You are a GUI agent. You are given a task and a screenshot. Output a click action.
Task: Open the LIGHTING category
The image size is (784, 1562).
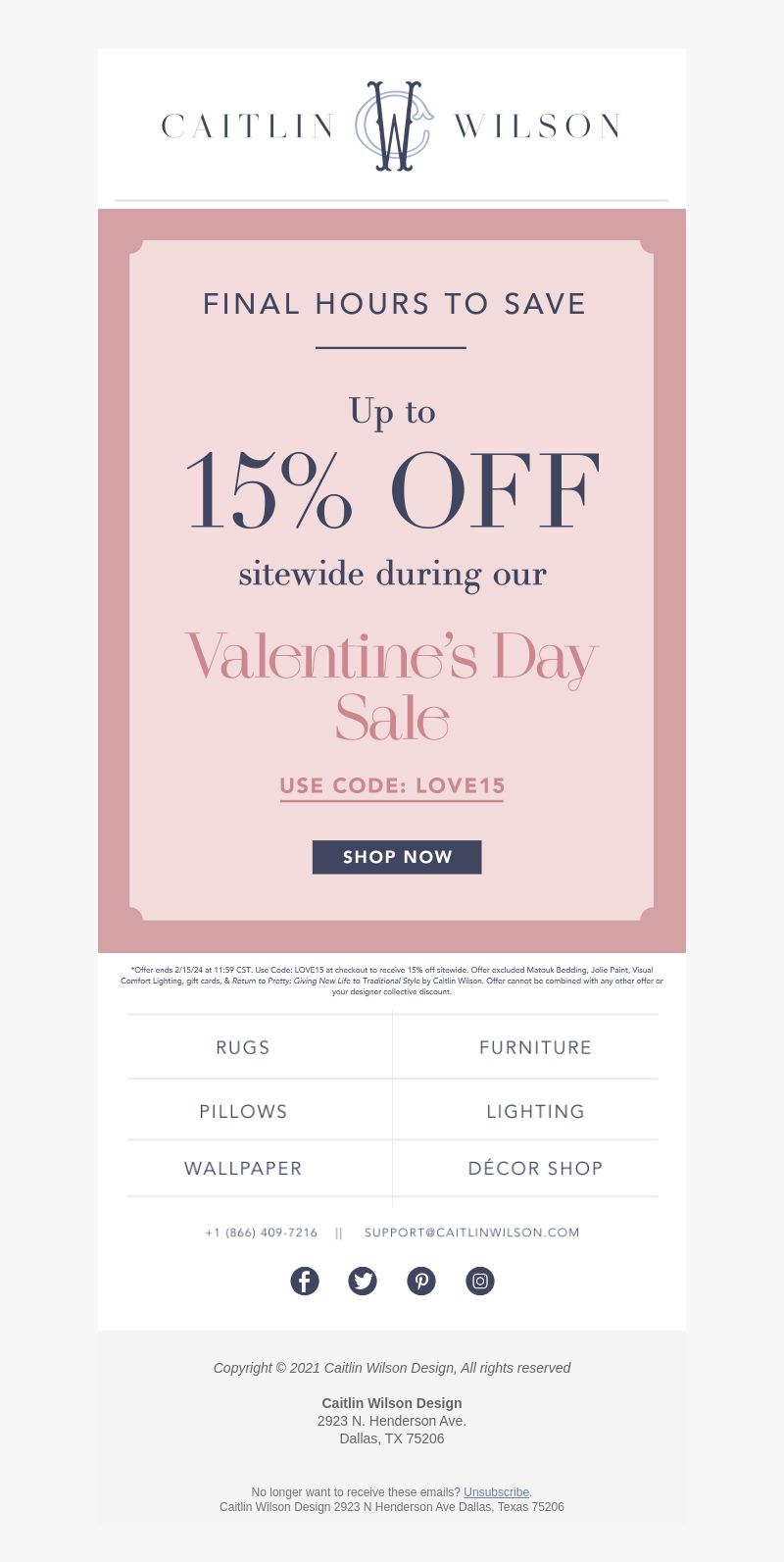pyautogui.click(x=535, y=1111)
